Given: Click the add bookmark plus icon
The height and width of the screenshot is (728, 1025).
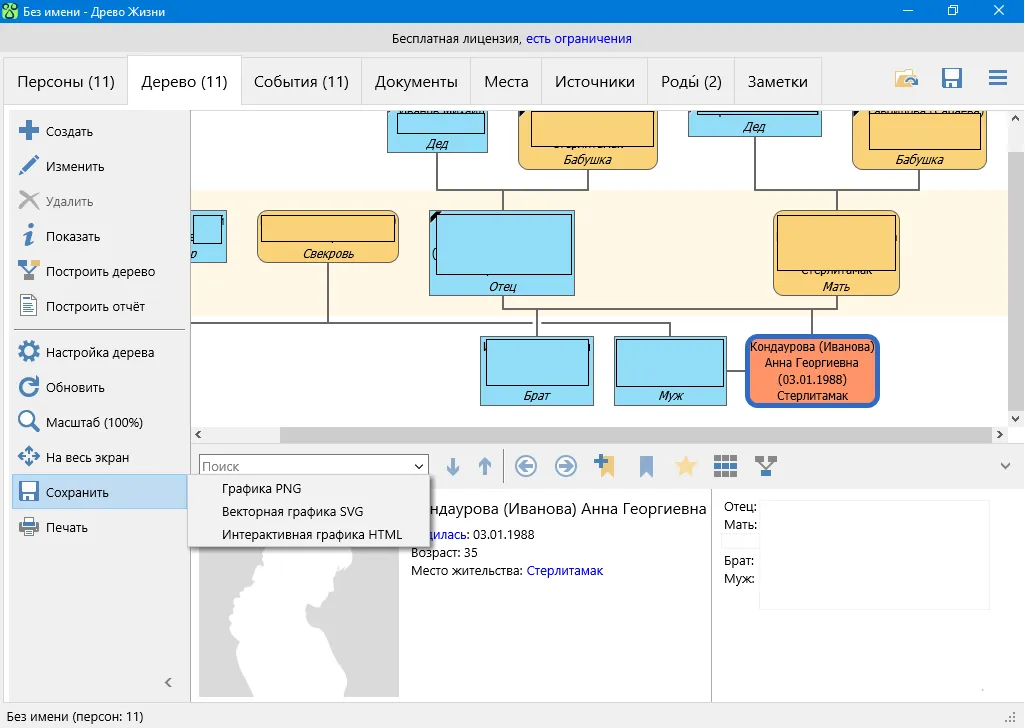Looking at the screenshot, I should (605, 466).
